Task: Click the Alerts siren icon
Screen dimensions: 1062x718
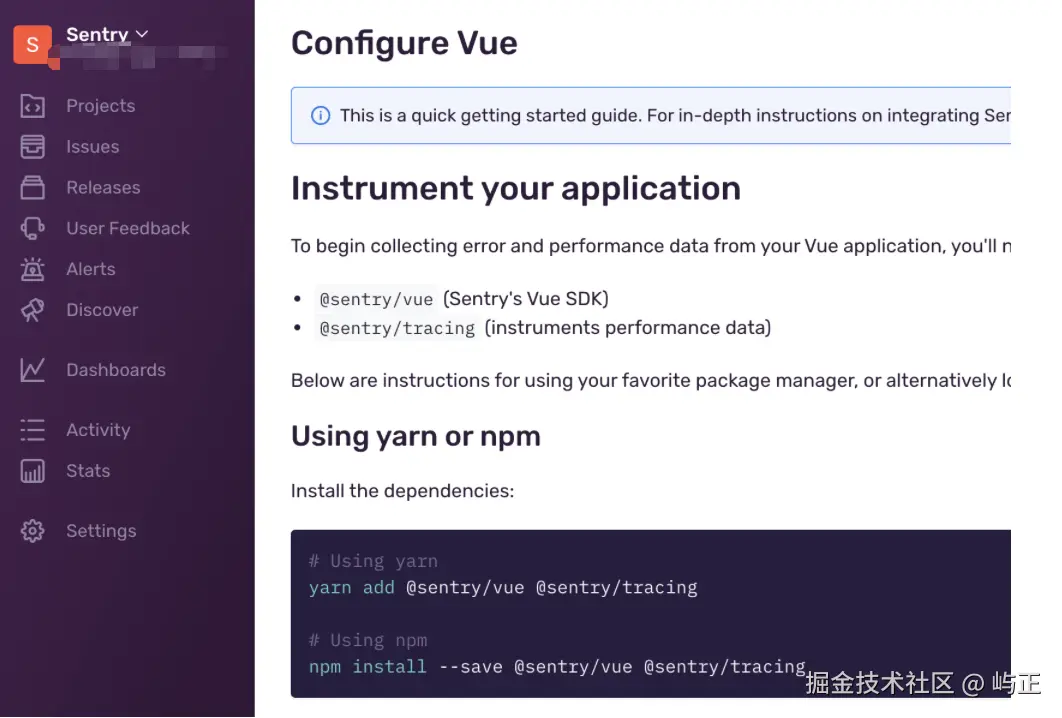Action: 33,269
